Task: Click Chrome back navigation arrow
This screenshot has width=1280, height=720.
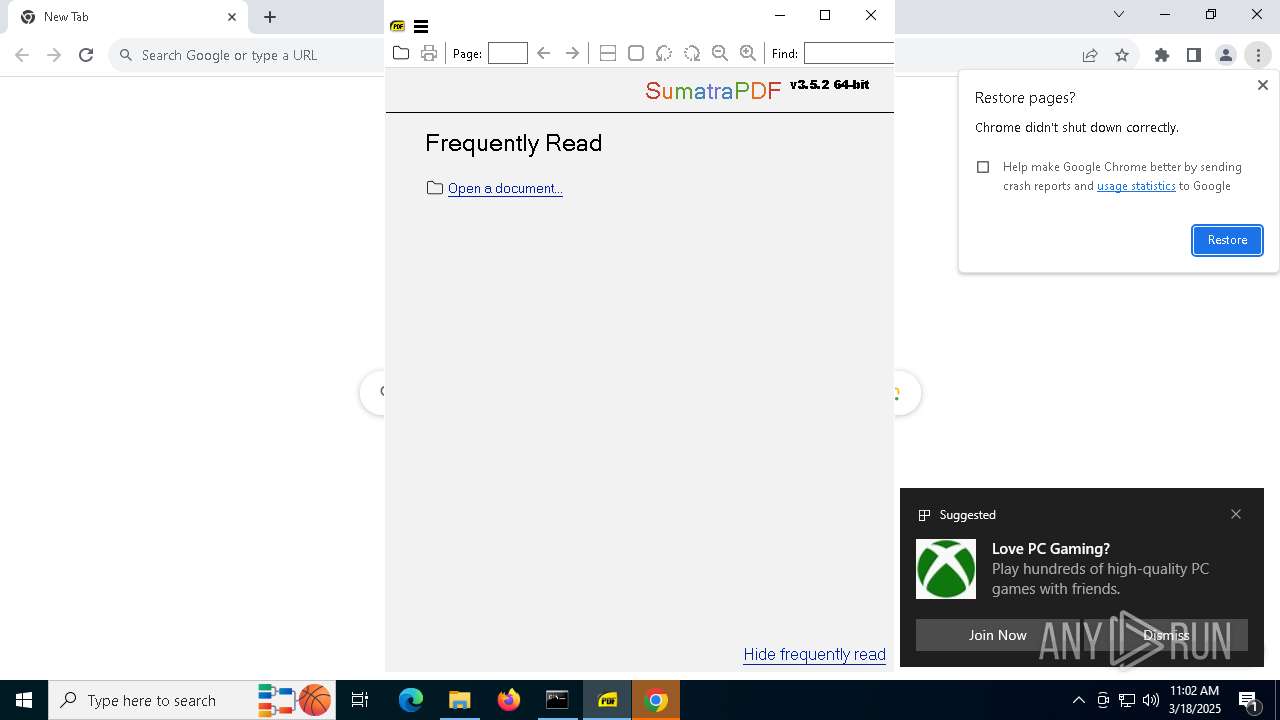Action: point(22,55)
